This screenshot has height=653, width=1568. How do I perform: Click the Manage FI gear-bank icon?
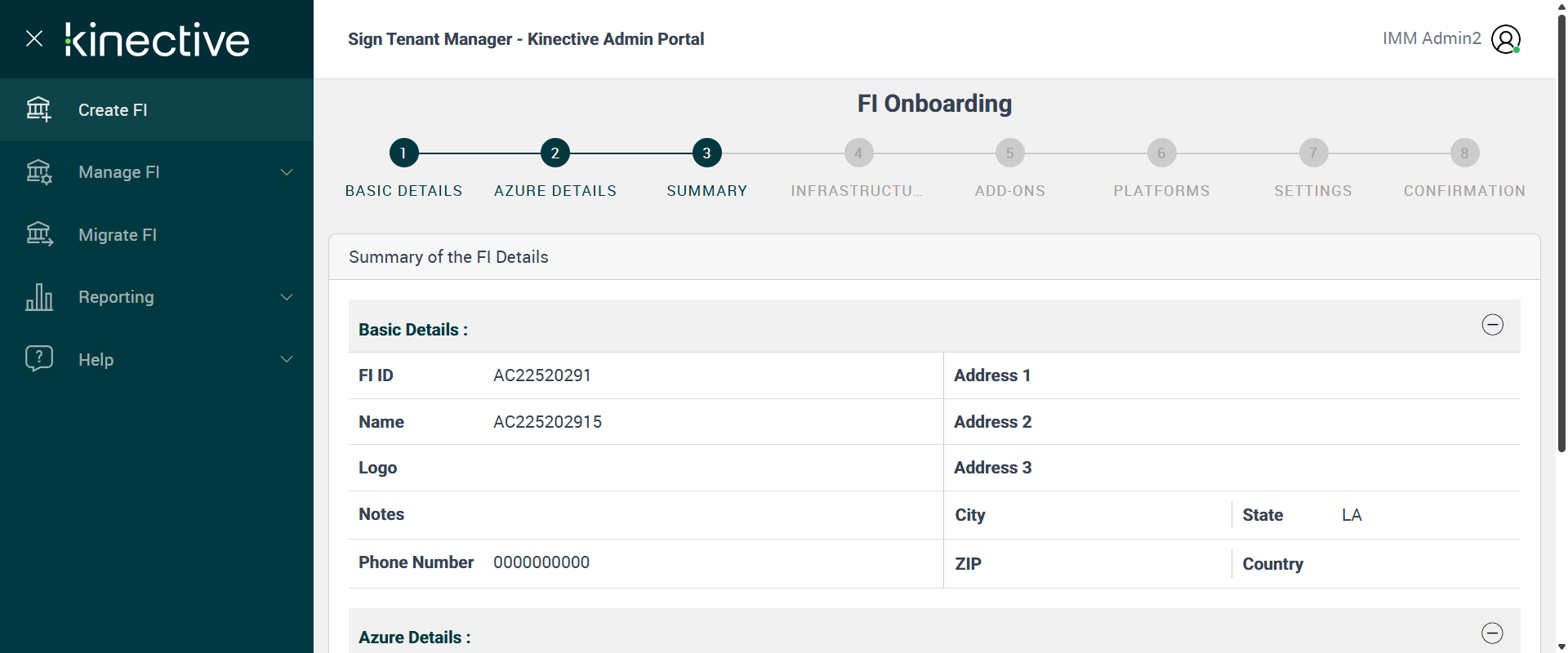click(x=38, y=172)
